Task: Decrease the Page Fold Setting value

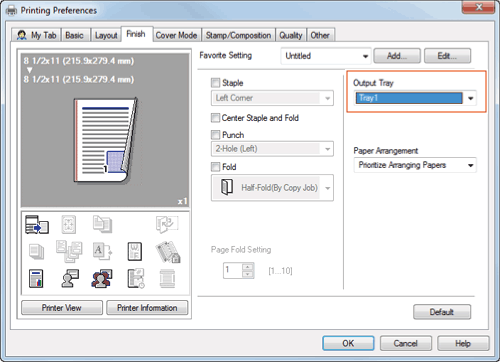Action: click(247, 274)
